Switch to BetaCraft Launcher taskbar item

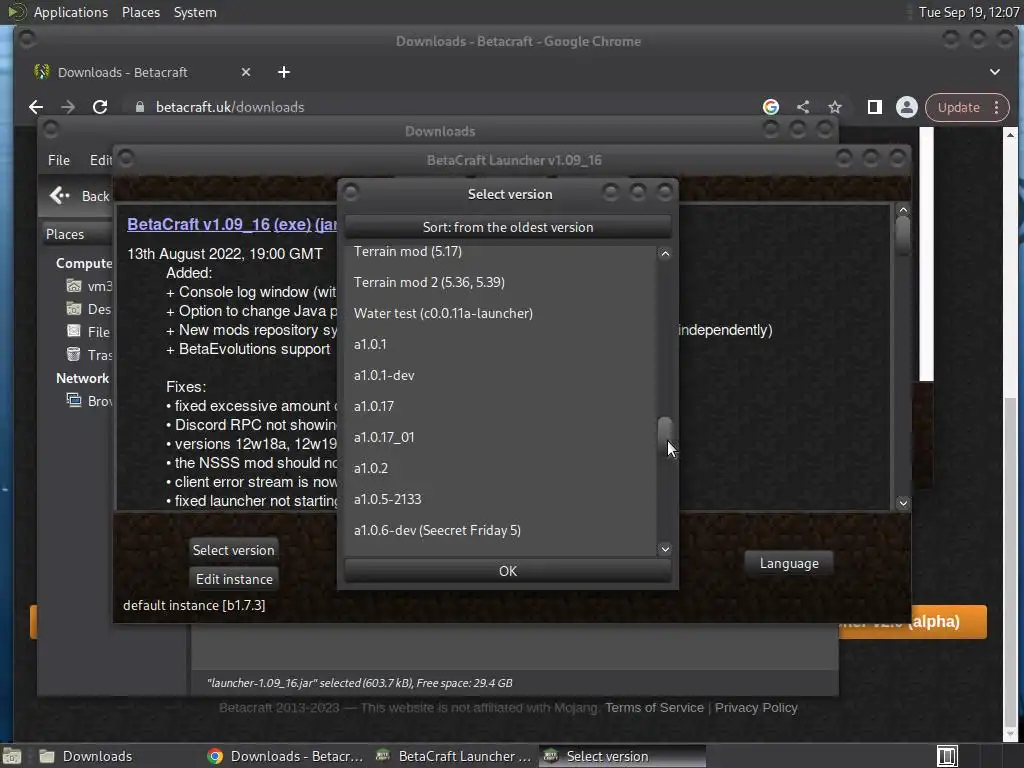(455, 756)
